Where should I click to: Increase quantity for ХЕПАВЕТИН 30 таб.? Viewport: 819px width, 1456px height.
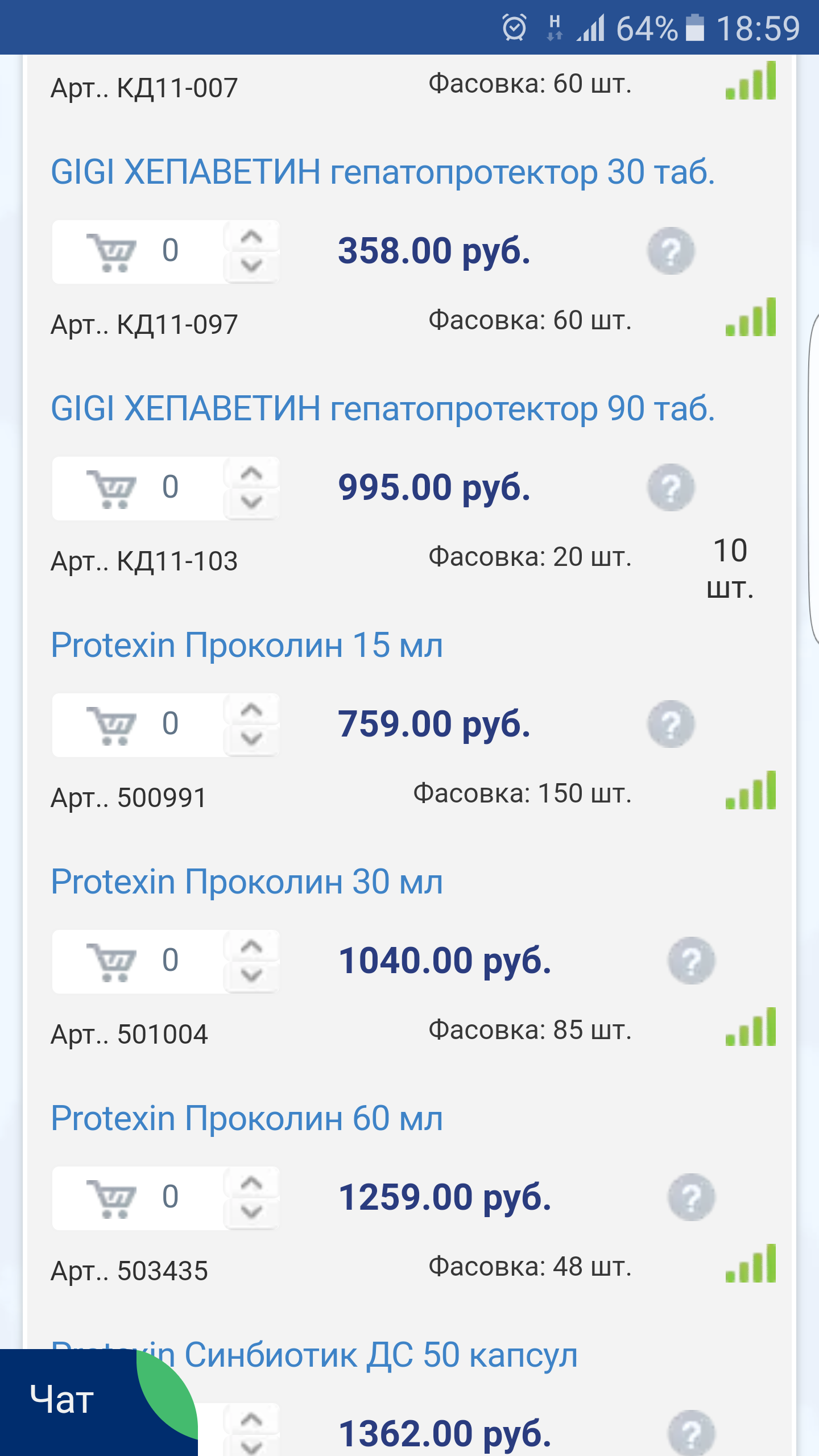[x=251, y=237]
